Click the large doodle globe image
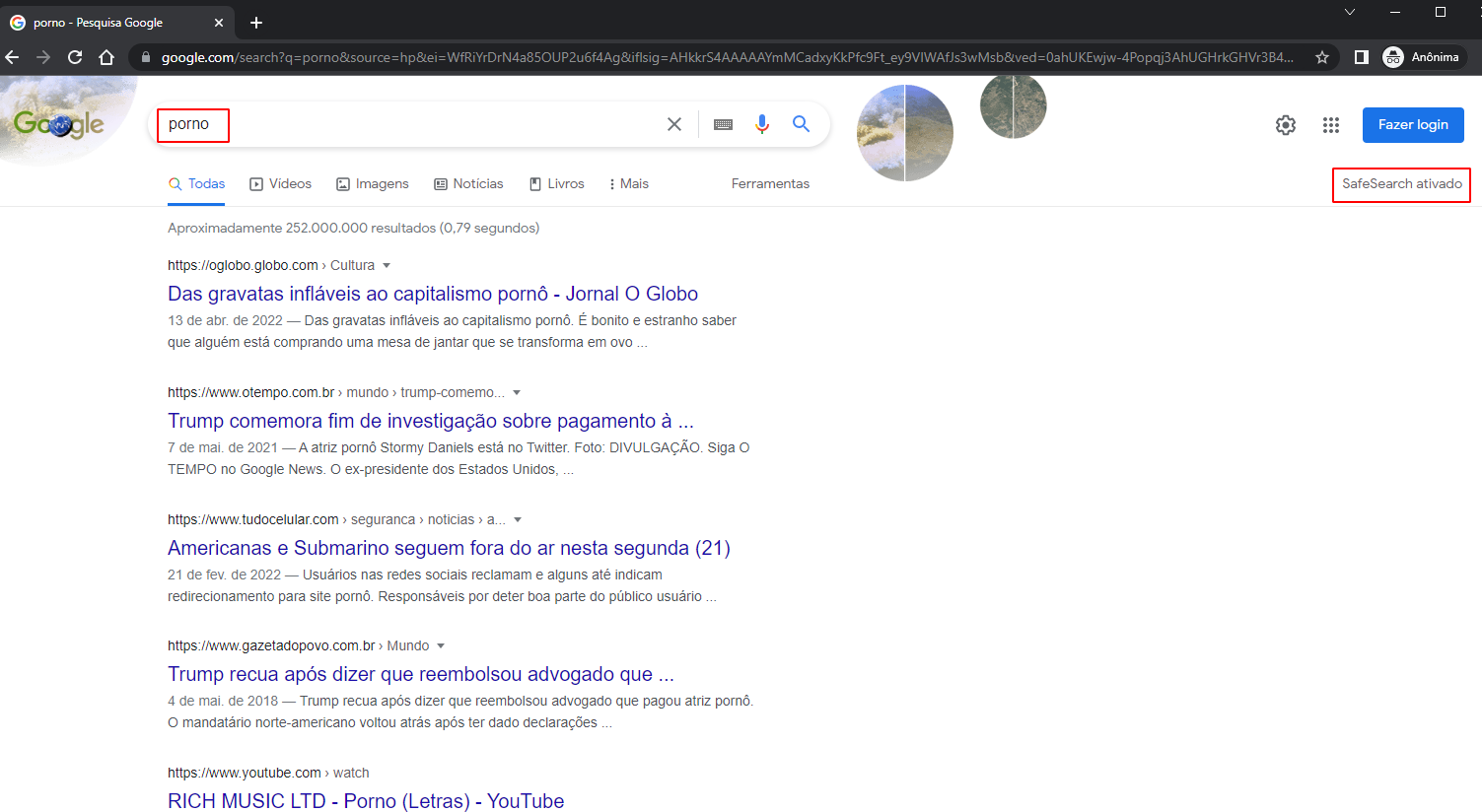1482x812 pixels. tap(905, 133)
